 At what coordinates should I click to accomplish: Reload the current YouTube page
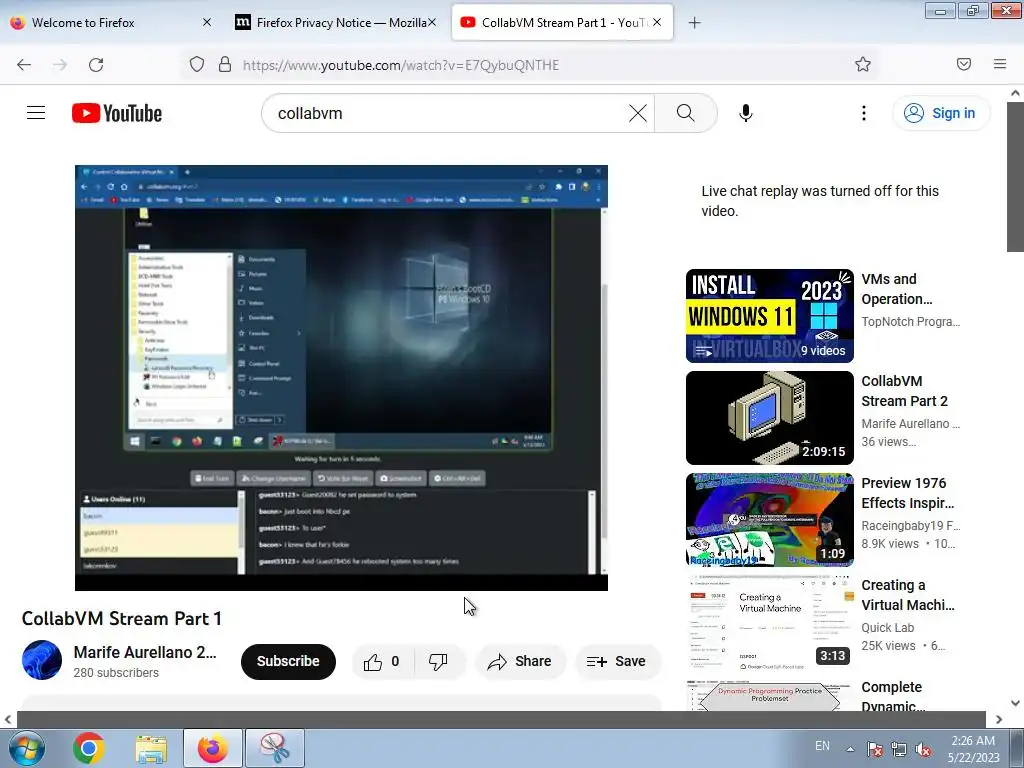96,65
